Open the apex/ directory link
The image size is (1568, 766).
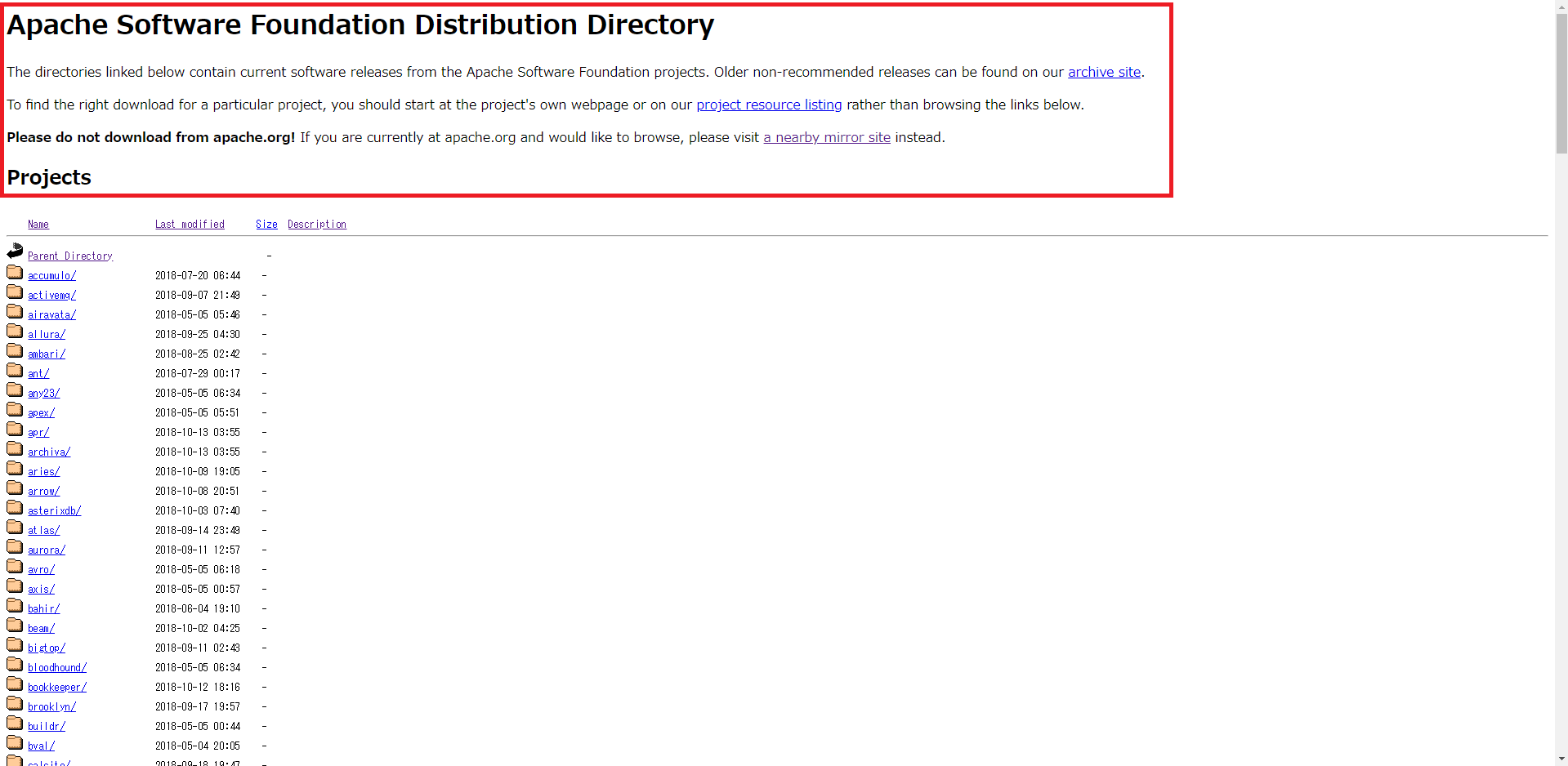pos(41,413)
